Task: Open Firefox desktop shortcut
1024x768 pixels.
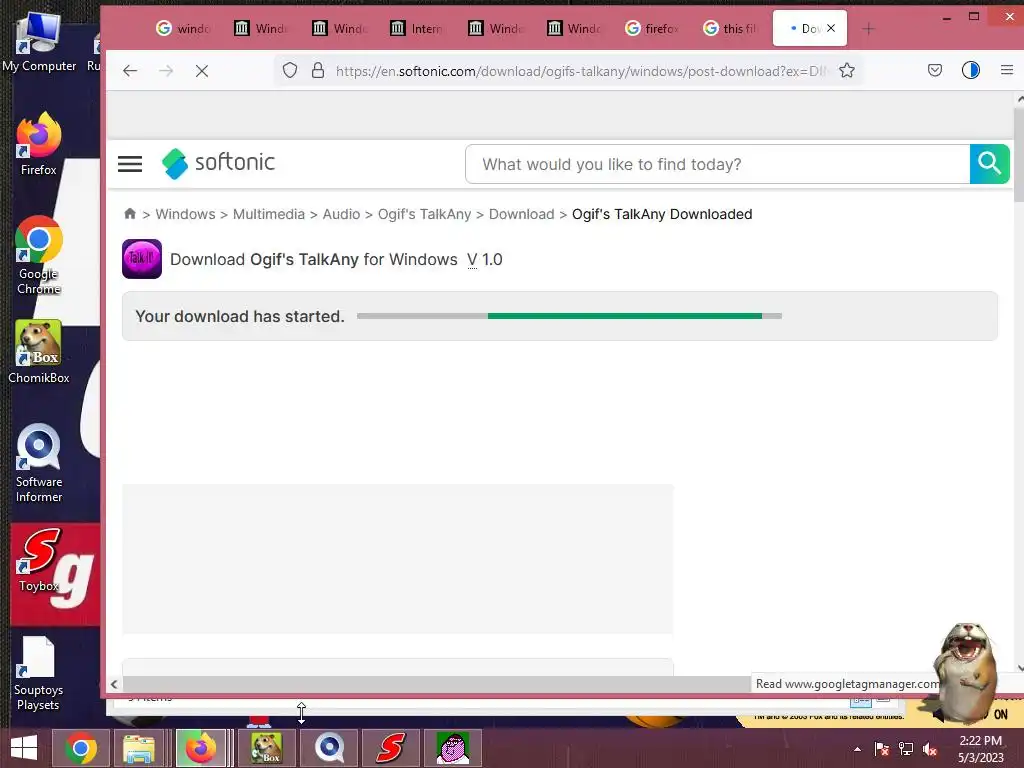Action: click(x=39, y=144)
